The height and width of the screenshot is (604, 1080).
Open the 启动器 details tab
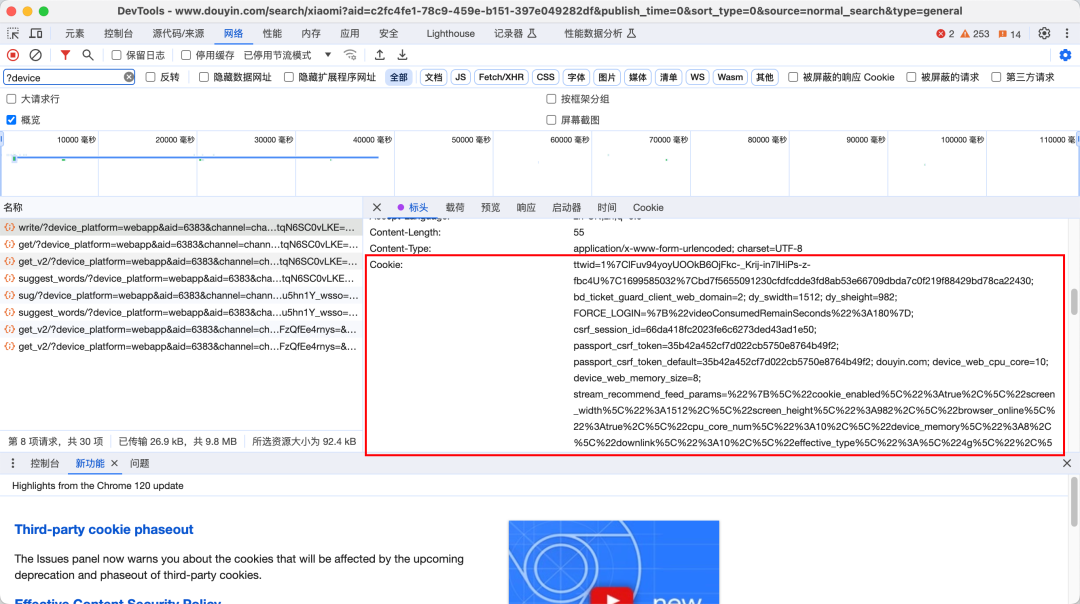(566, 207)
